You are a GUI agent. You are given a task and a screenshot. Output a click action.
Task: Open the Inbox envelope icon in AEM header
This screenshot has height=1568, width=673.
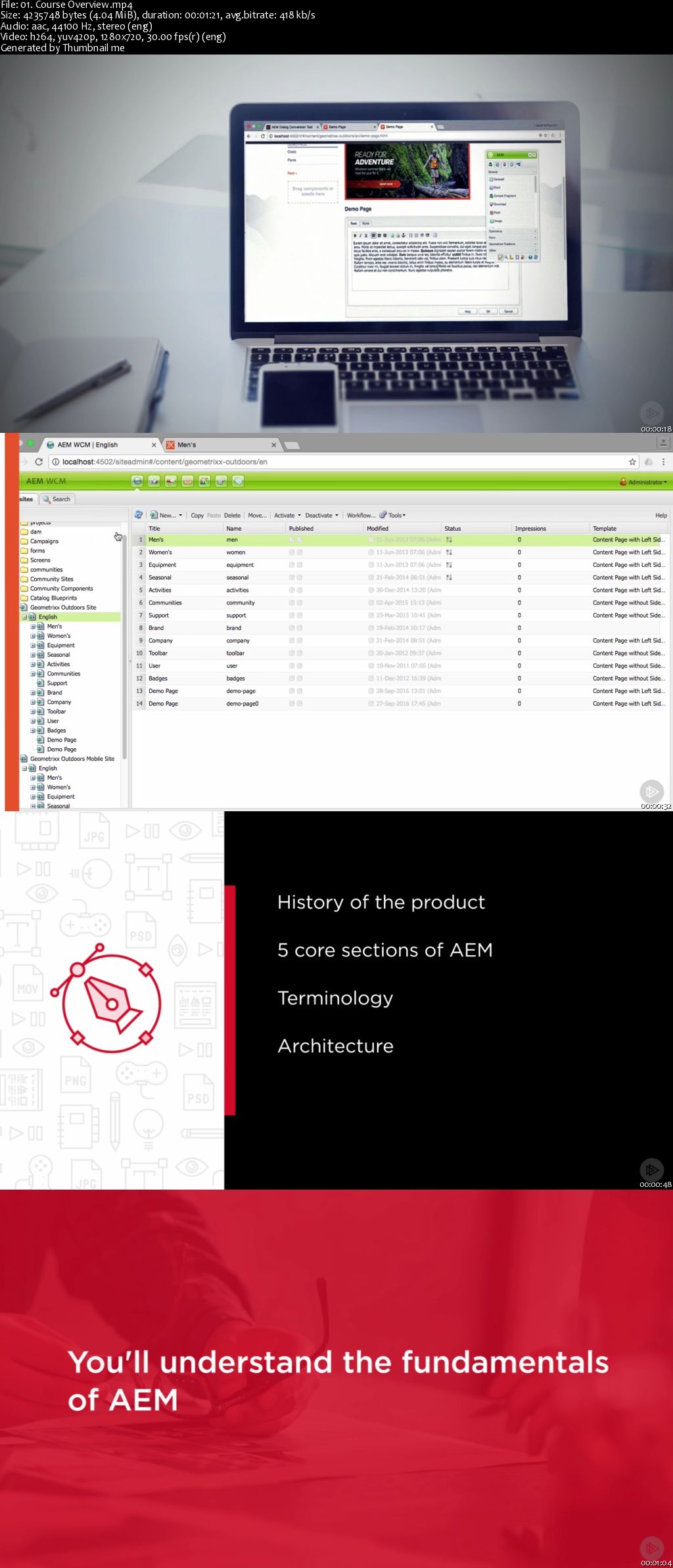pyautogui.click(x=187, y=482)
